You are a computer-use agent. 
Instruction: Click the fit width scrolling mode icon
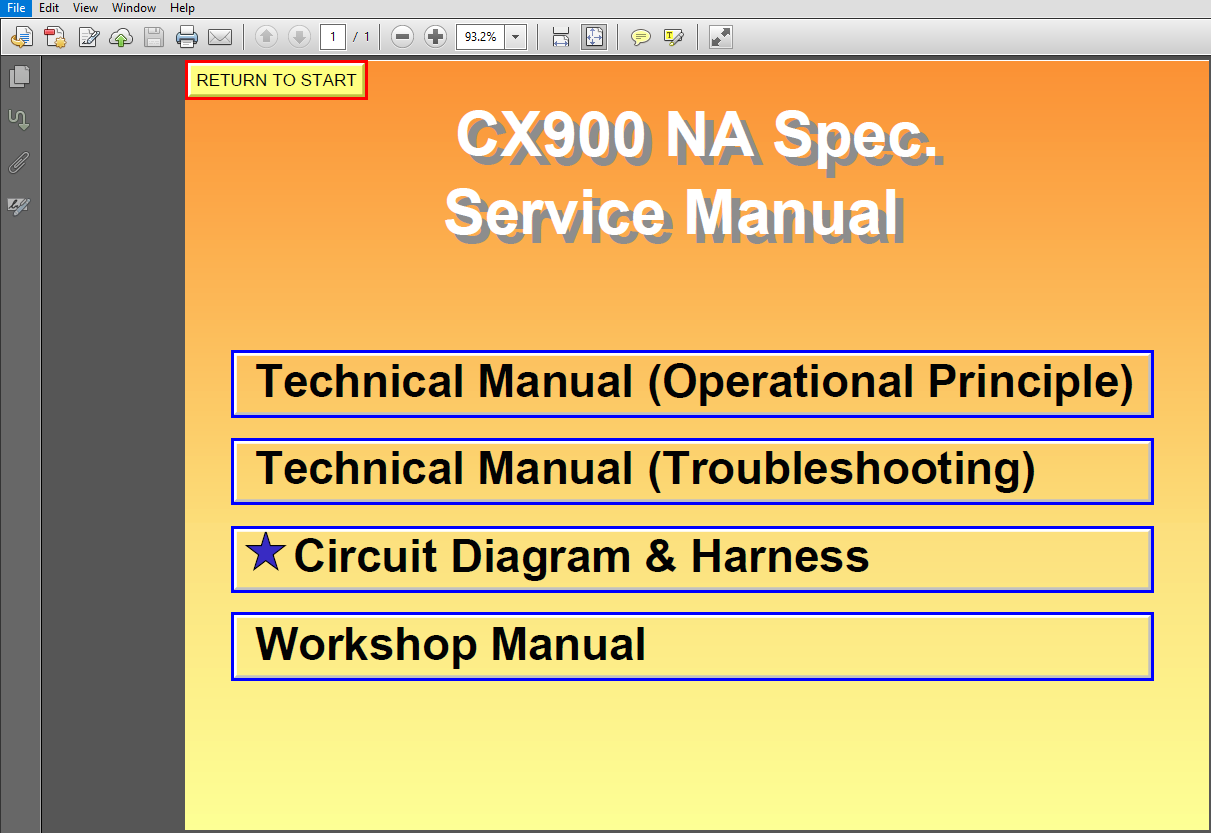(561, 38)
